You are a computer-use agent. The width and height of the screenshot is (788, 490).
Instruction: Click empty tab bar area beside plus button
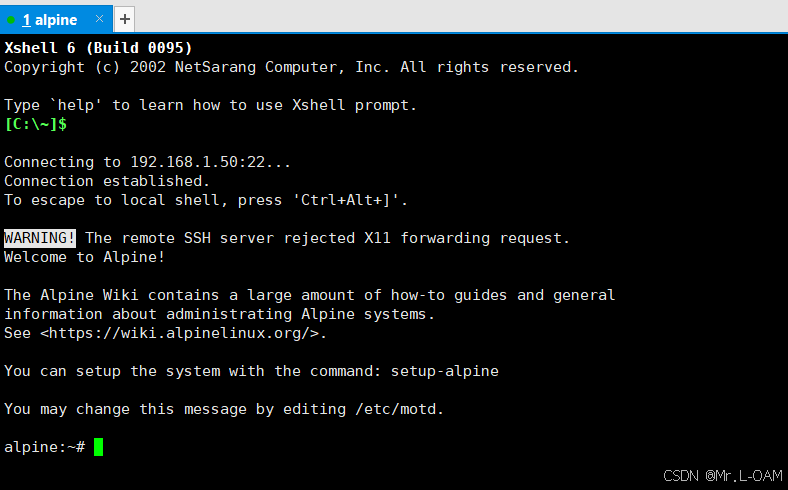(x=452, y=19)
